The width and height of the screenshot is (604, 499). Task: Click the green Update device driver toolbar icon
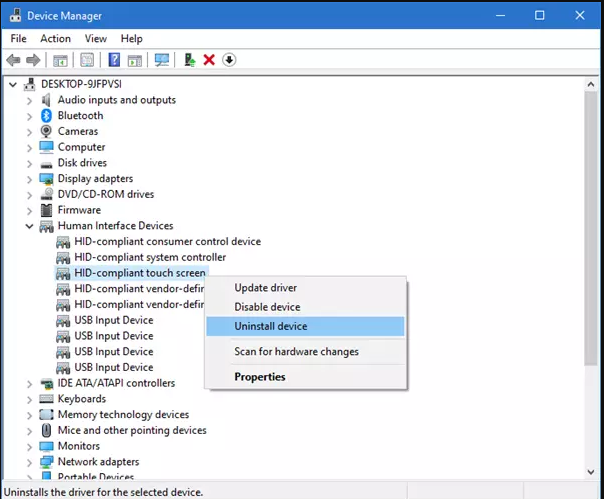tap(189, 60)
